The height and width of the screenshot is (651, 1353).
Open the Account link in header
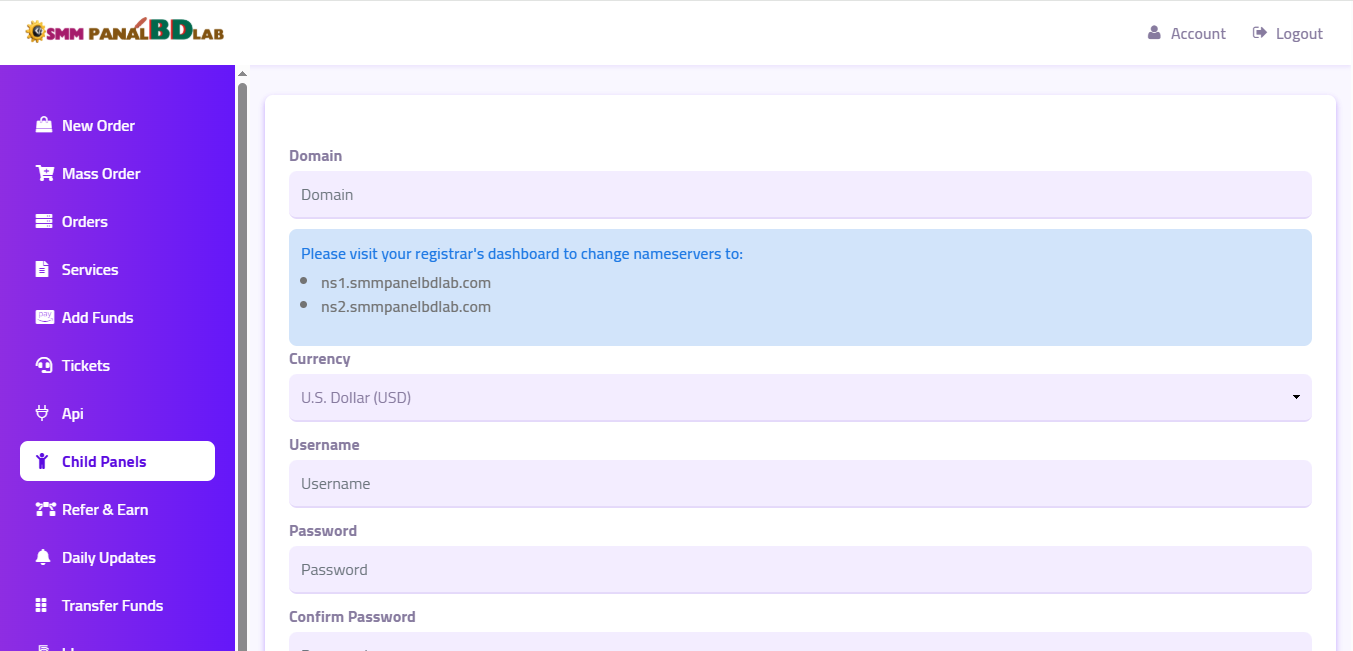1186,33
